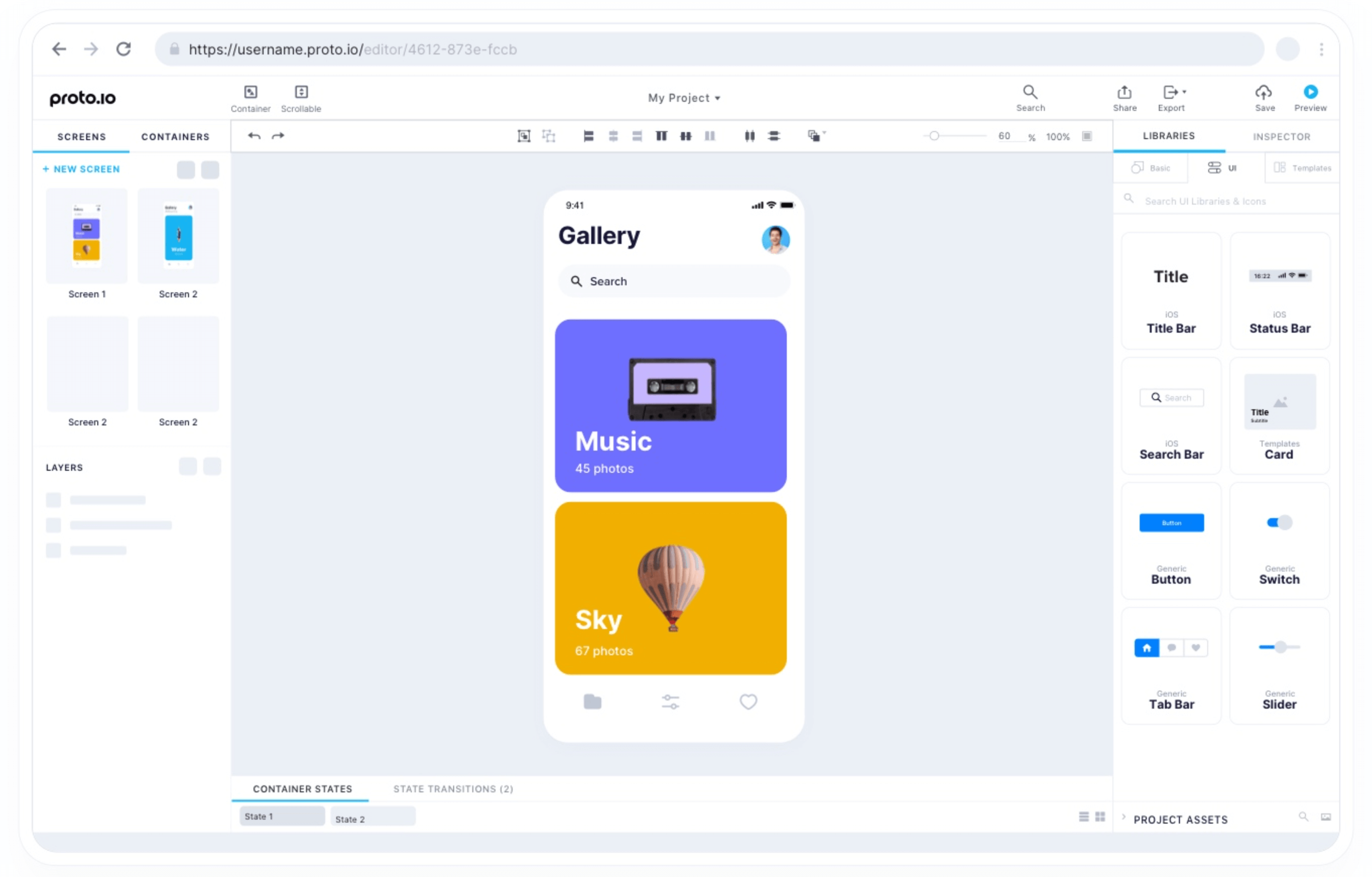Click the ungroup elements icon
The image size is (1372, 877).
tap(549, 136)
